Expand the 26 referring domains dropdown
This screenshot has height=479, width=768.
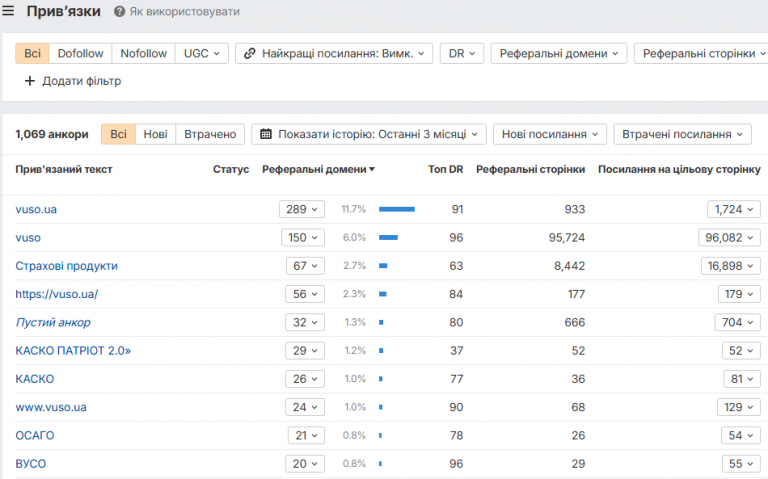tap(305, 379)
